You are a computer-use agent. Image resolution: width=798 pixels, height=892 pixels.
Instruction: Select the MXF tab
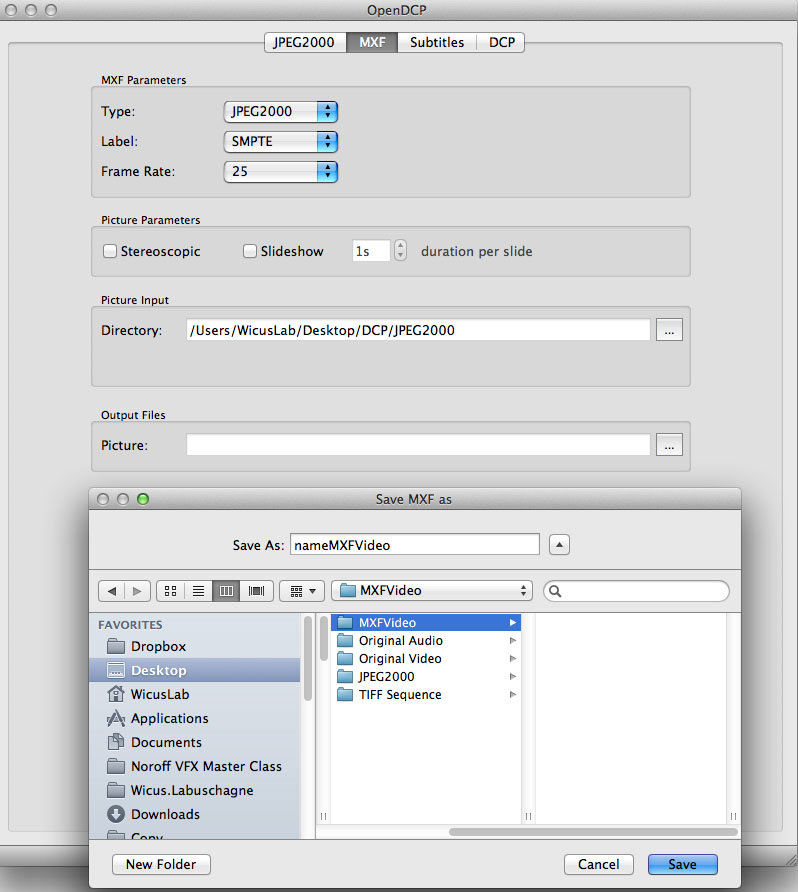point(372,43)
